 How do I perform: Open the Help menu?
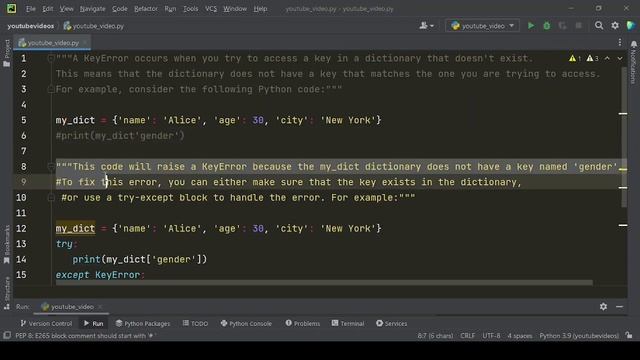pyautogui.click(x=260, y=9)
